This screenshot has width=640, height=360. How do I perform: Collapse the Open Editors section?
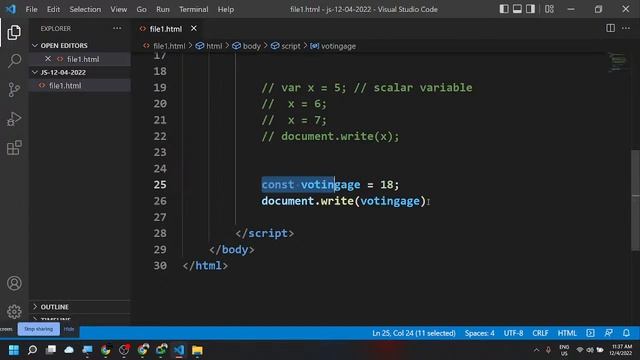tap(64, 45)
